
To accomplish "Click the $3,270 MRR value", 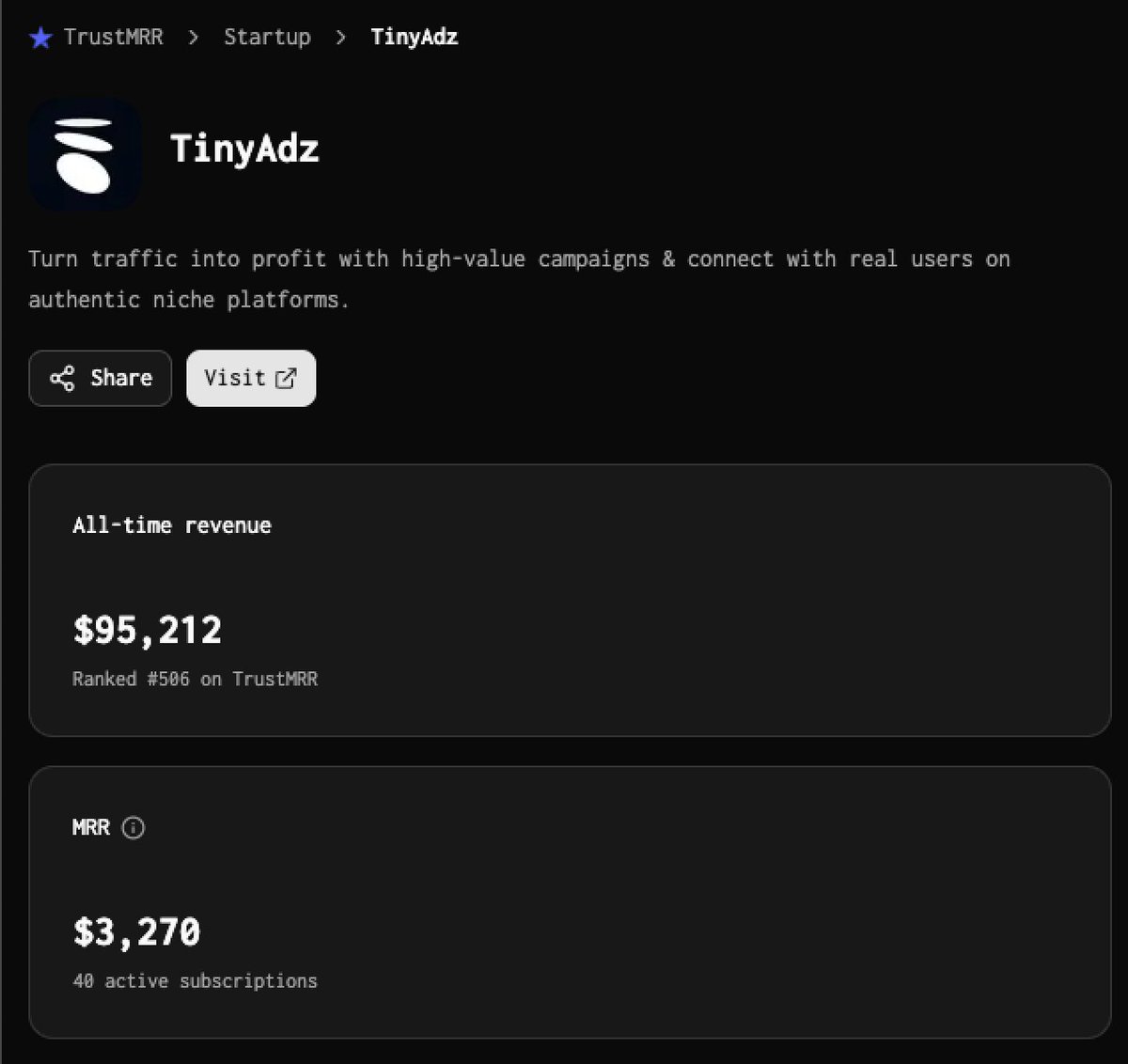I will (137, 931).
